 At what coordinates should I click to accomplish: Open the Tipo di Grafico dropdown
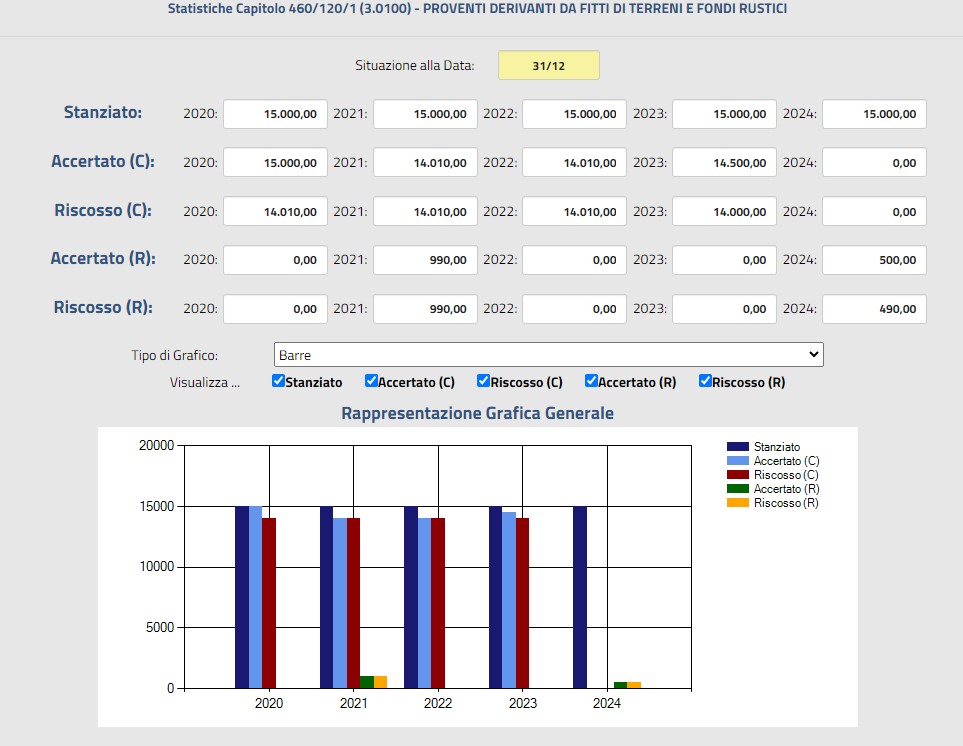click(548, 355)
